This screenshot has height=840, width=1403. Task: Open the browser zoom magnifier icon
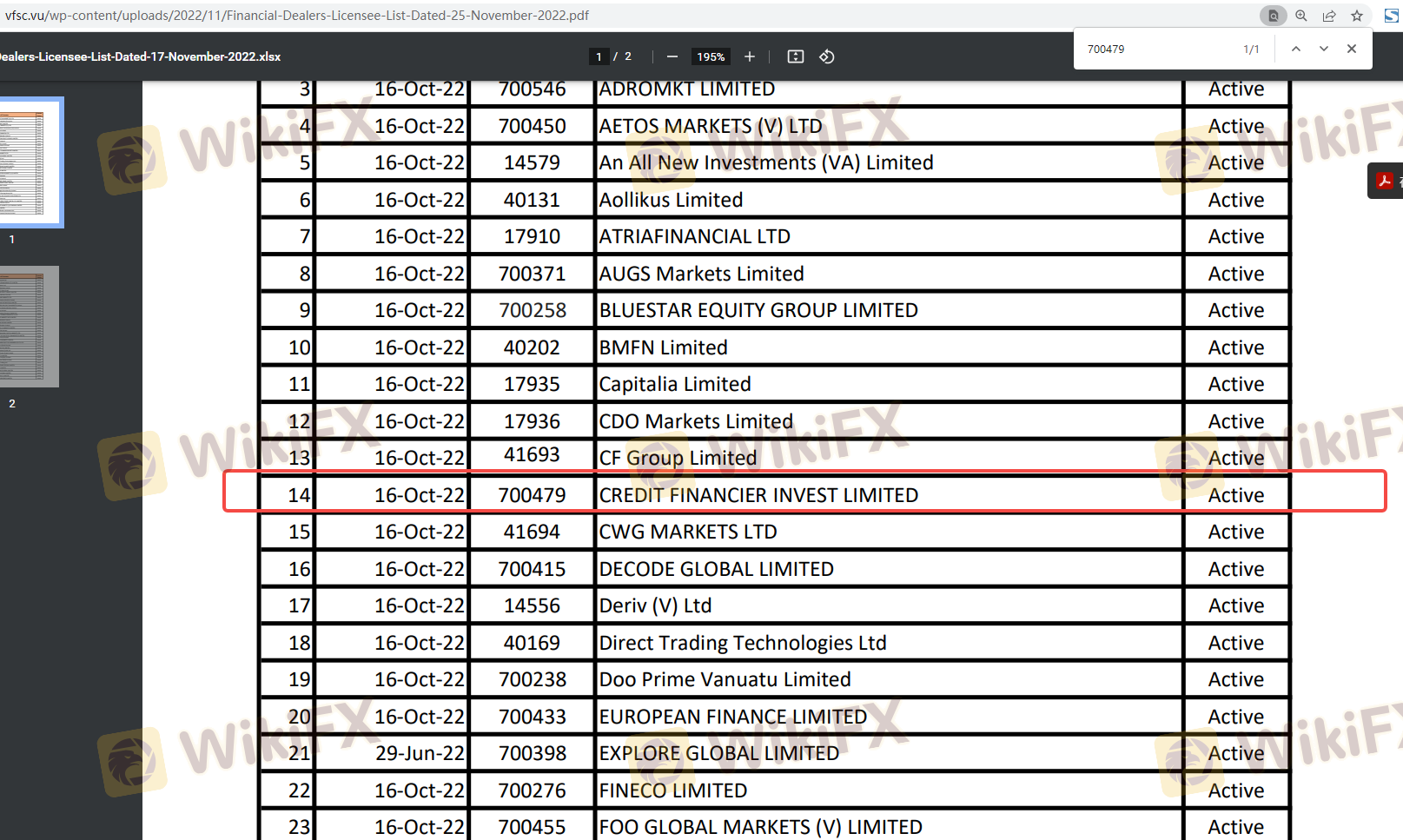[x=1301, y=16]
